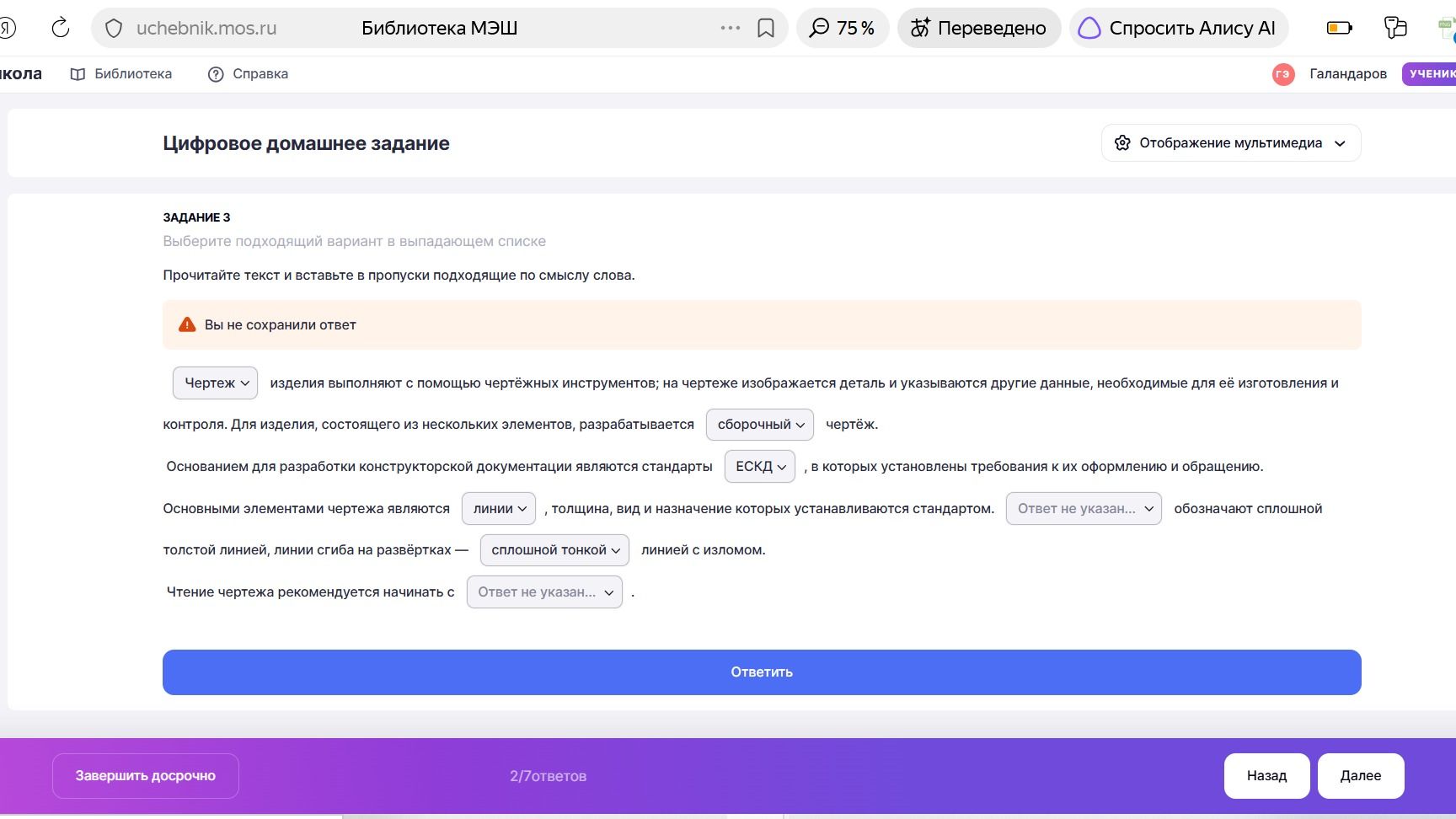
Task: Open the ЕСКД standards dropdown
Action: coord(760,467)
